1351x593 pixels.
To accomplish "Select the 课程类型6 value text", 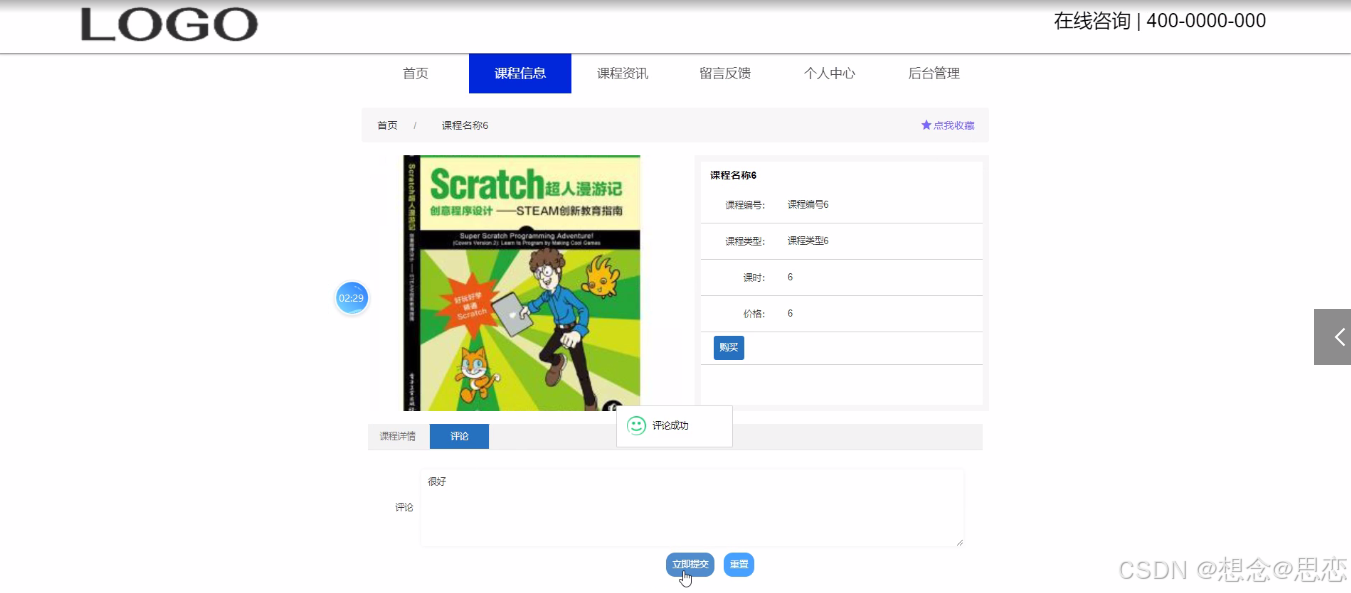I will point(808,241).
